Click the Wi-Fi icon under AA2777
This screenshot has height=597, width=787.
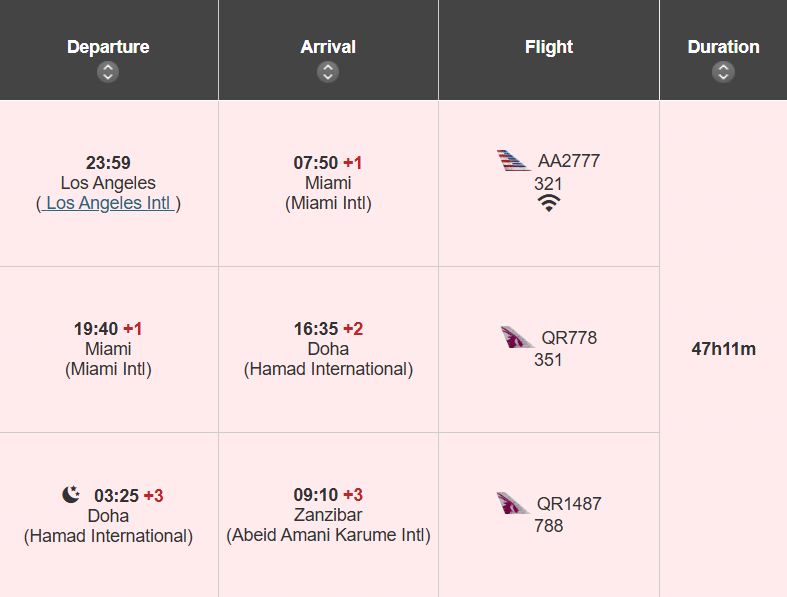[x=548, y=203]
